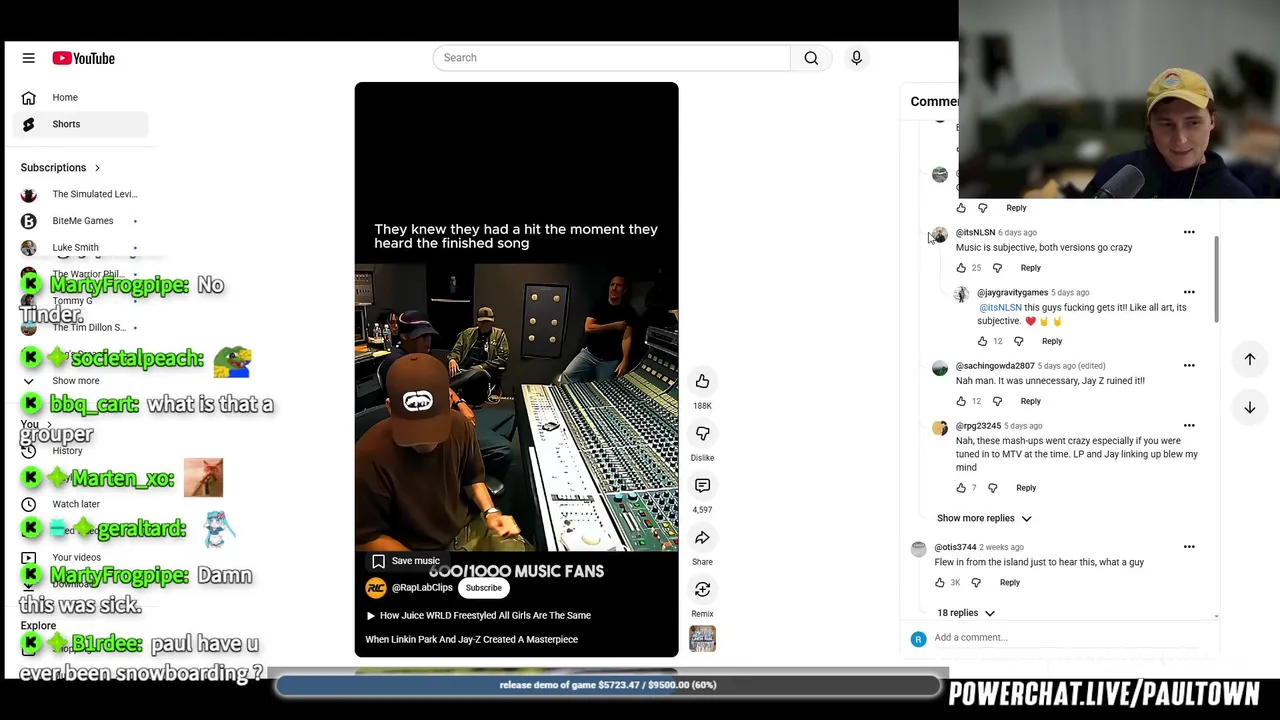The height and width of the screenshot is (720, 1280).
Task: Show more replies under @itsNLSN thread
Action: click(x=984, y=518)
